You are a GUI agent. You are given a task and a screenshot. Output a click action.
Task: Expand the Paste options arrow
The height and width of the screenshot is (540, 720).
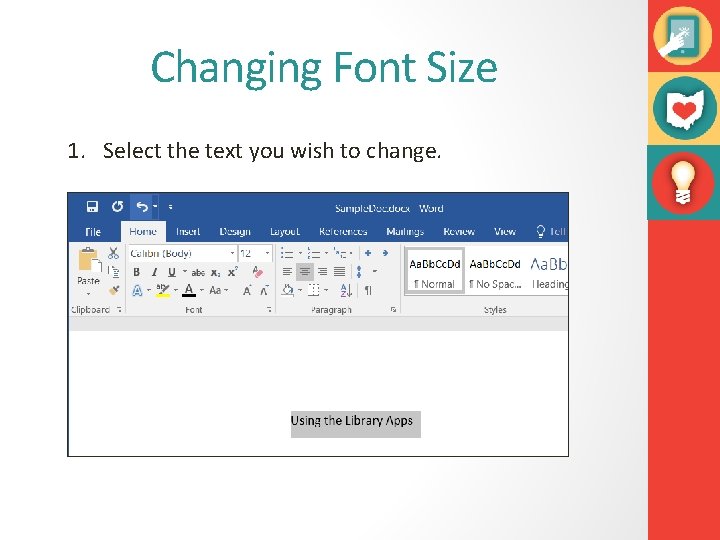(88, 292)
